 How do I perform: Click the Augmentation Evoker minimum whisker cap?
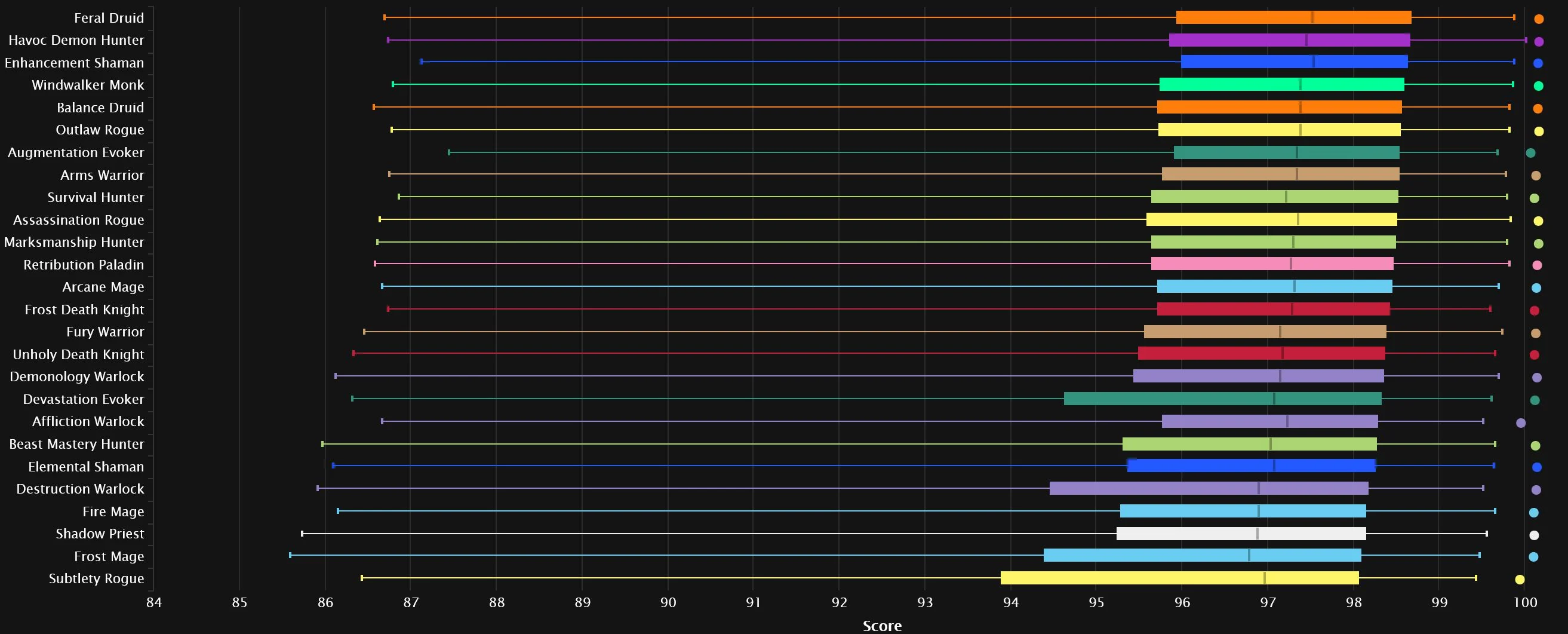coord(449,152)
